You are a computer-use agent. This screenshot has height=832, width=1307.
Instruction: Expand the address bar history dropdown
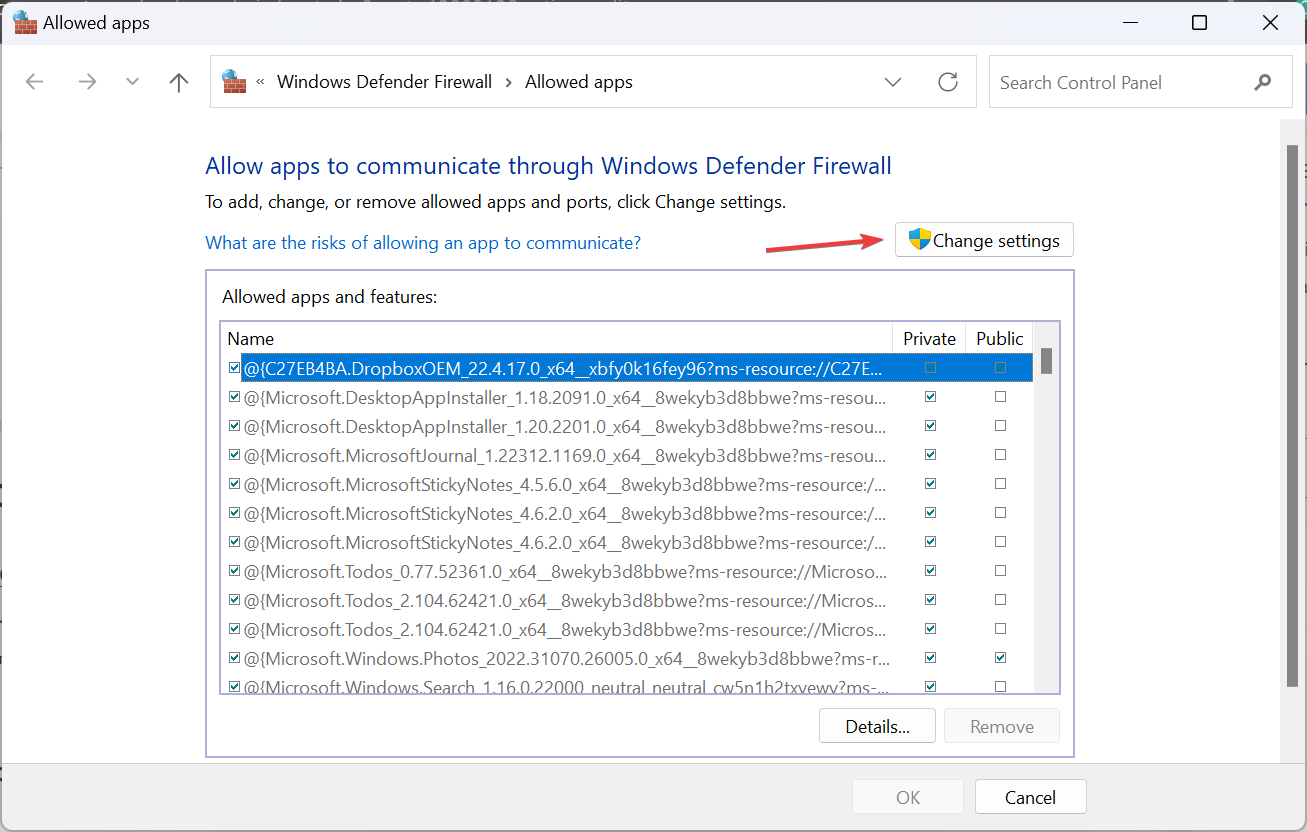point(893,82)
